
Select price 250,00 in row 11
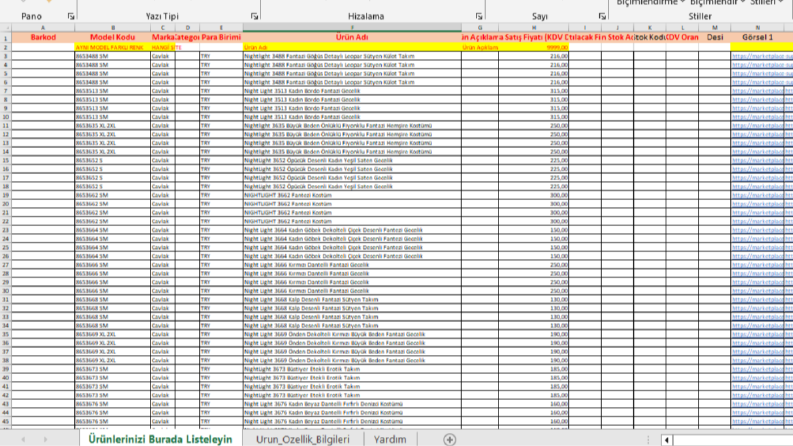coord(534,126)
